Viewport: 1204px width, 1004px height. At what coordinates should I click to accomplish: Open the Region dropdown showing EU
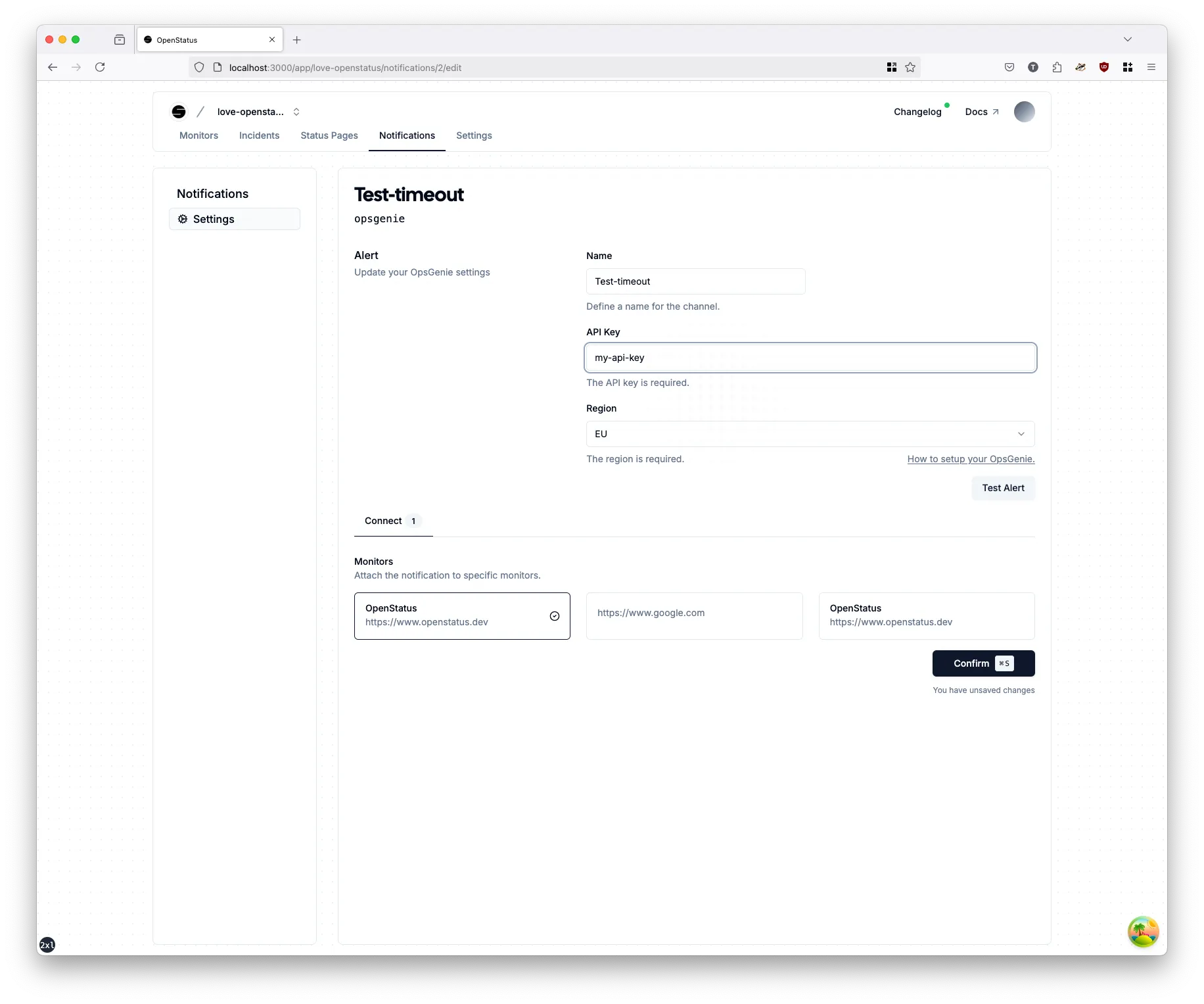[810, 434]
